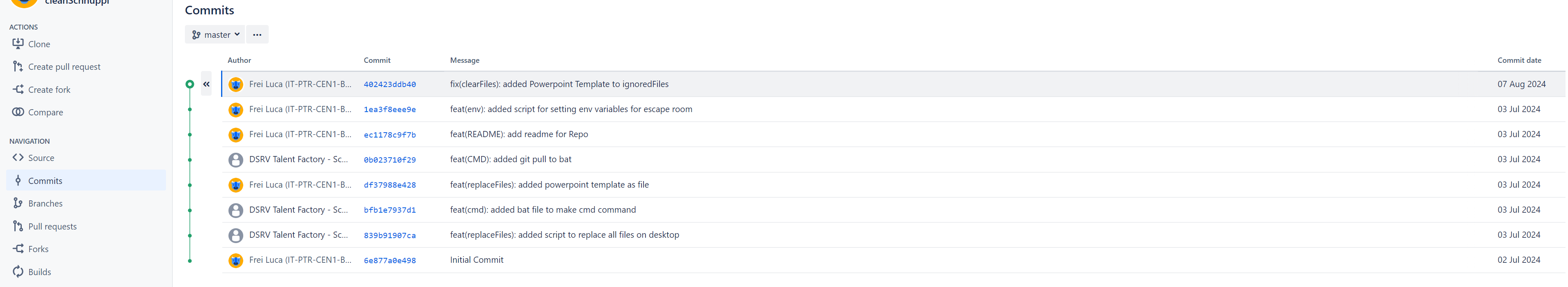Click the Create pull request icon
Screen dimensions: 1568x287
[18, 66]
